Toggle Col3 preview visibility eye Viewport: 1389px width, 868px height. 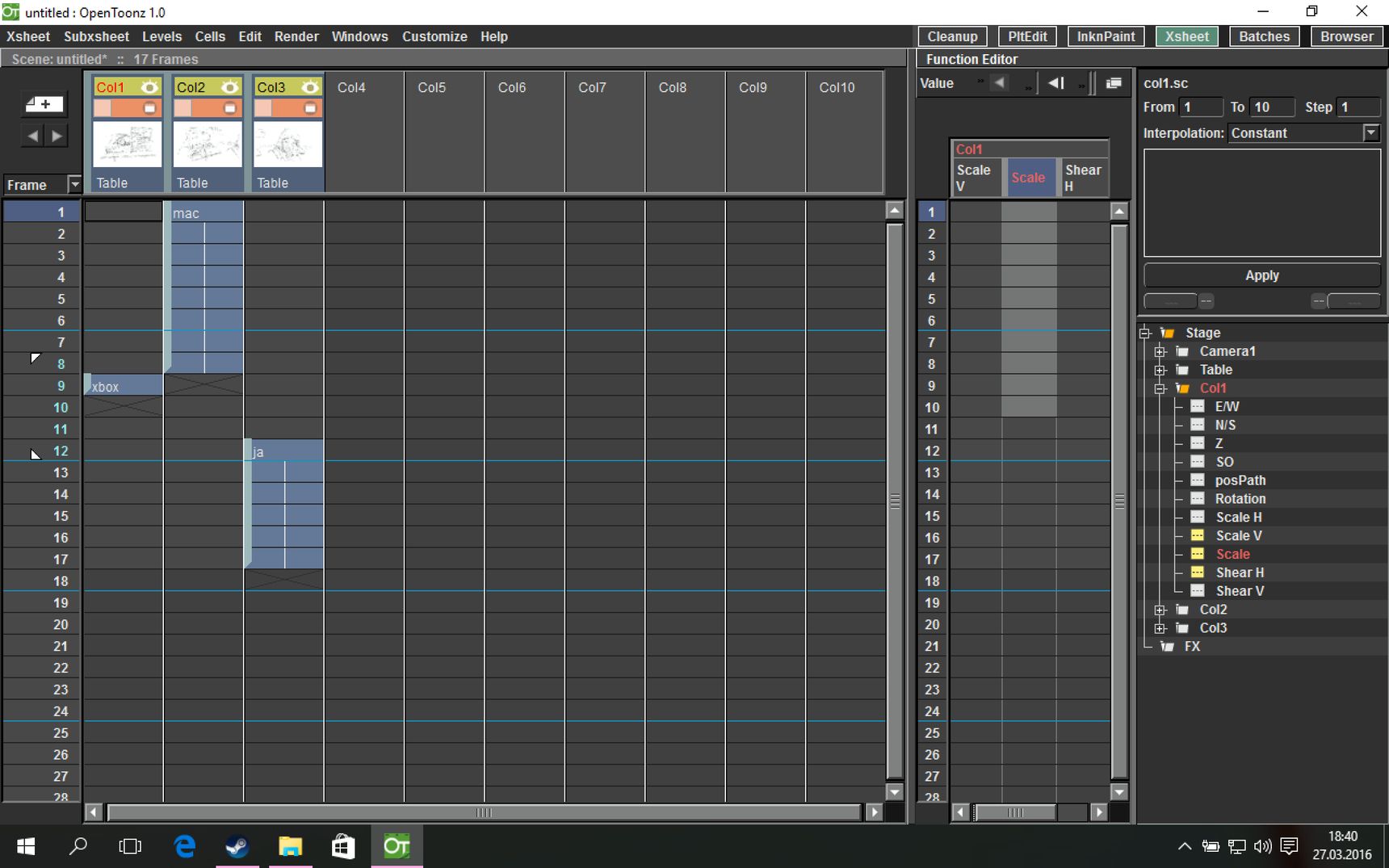pyautogui.click(x=310, y=87)
